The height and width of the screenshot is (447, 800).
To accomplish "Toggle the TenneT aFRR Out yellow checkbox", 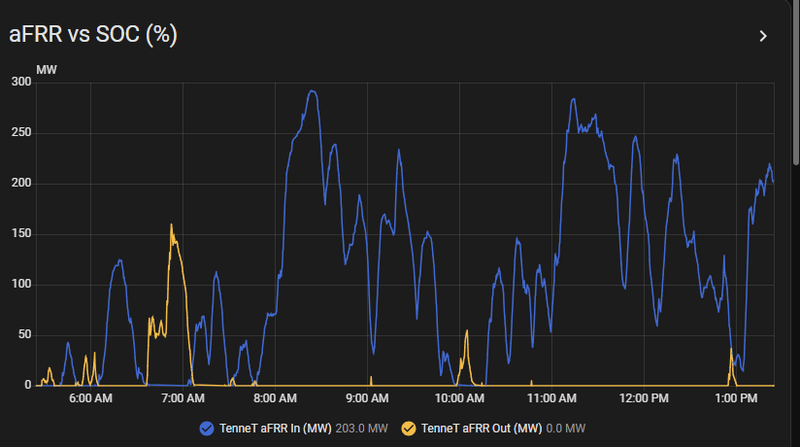I will tap(409, 429).
